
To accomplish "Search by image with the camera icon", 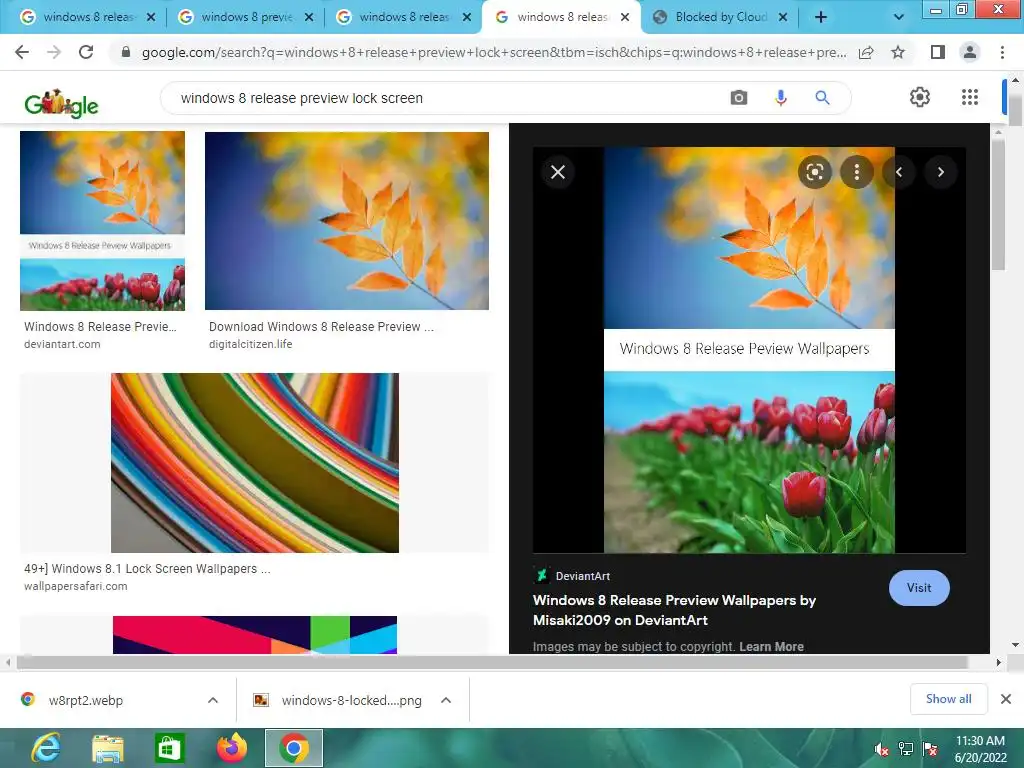I will (739, 98).
